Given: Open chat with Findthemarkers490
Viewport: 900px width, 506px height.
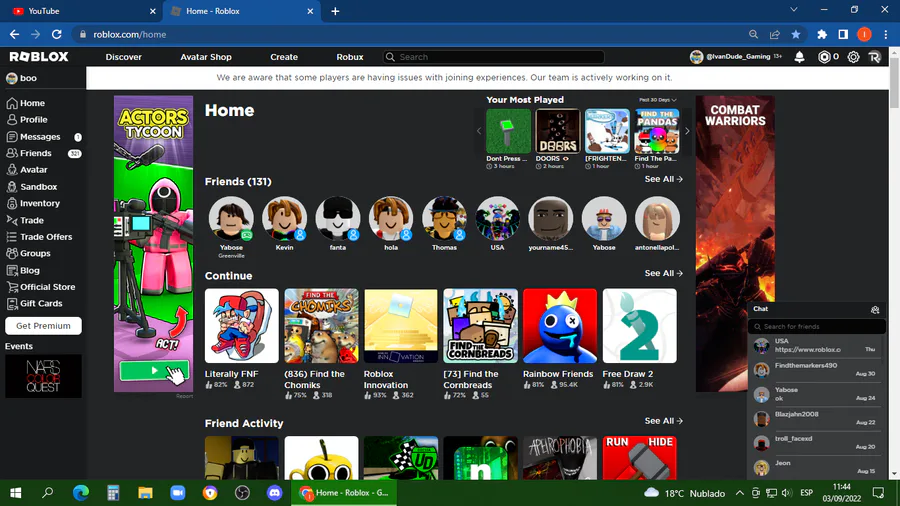Looking at the screenshot, I should [x=815, y=369].
